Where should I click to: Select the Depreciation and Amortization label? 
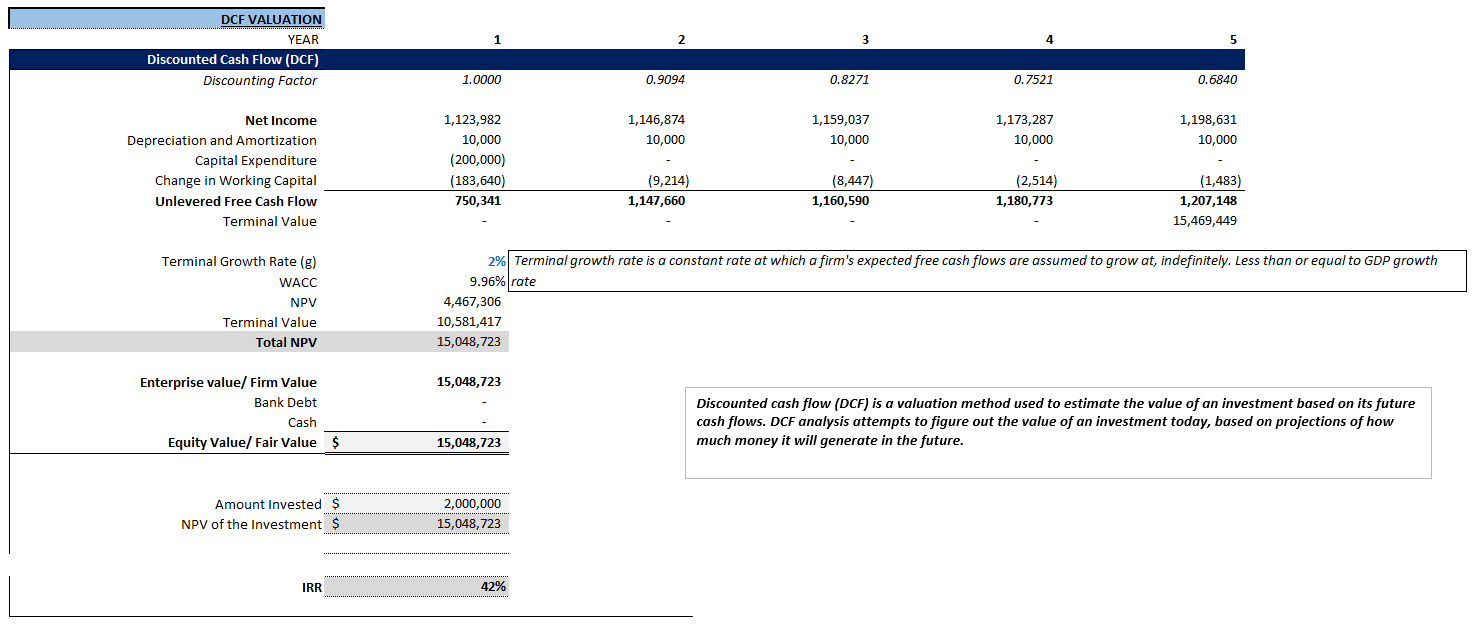click(221, 140)
